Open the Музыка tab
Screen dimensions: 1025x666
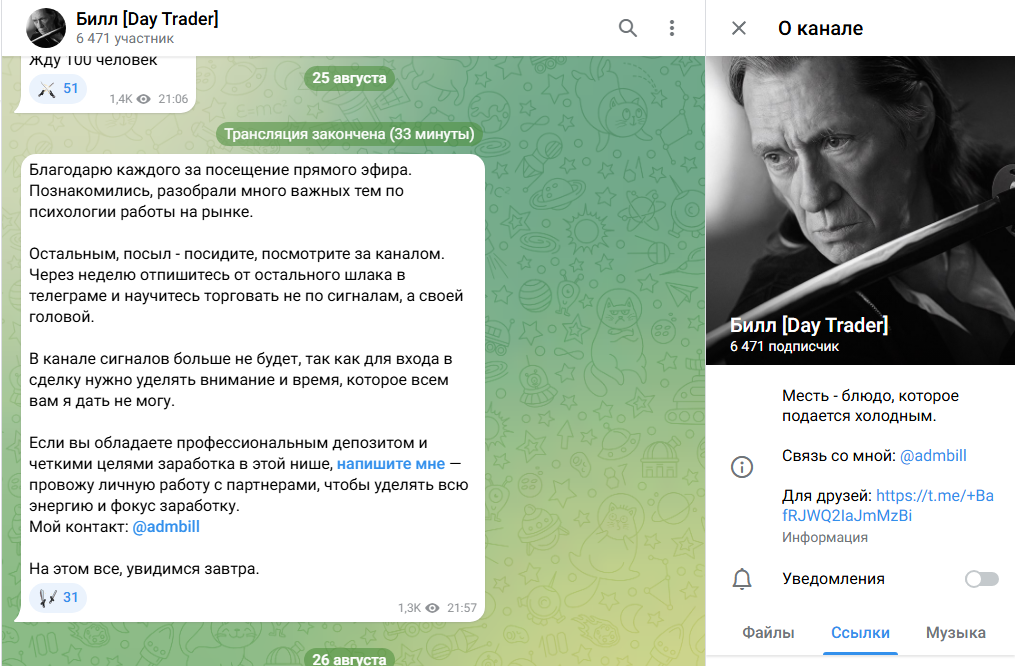(x=955, y=632)
